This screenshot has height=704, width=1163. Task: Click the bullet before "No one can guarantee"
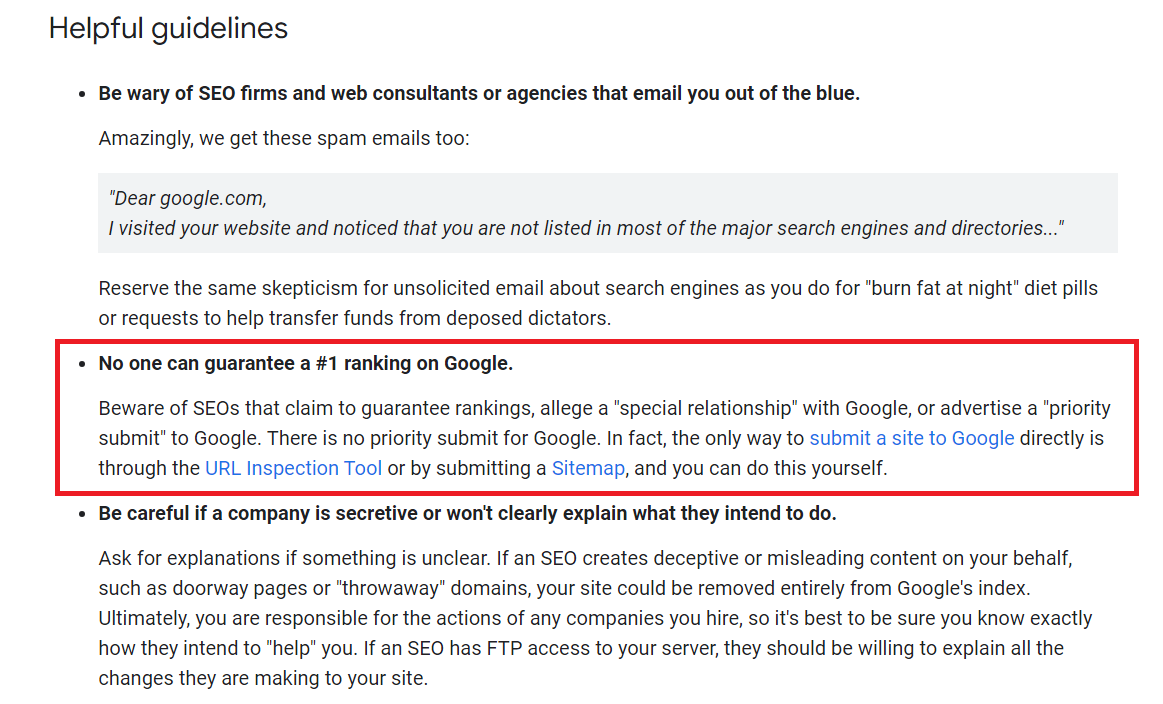(83, 364)
